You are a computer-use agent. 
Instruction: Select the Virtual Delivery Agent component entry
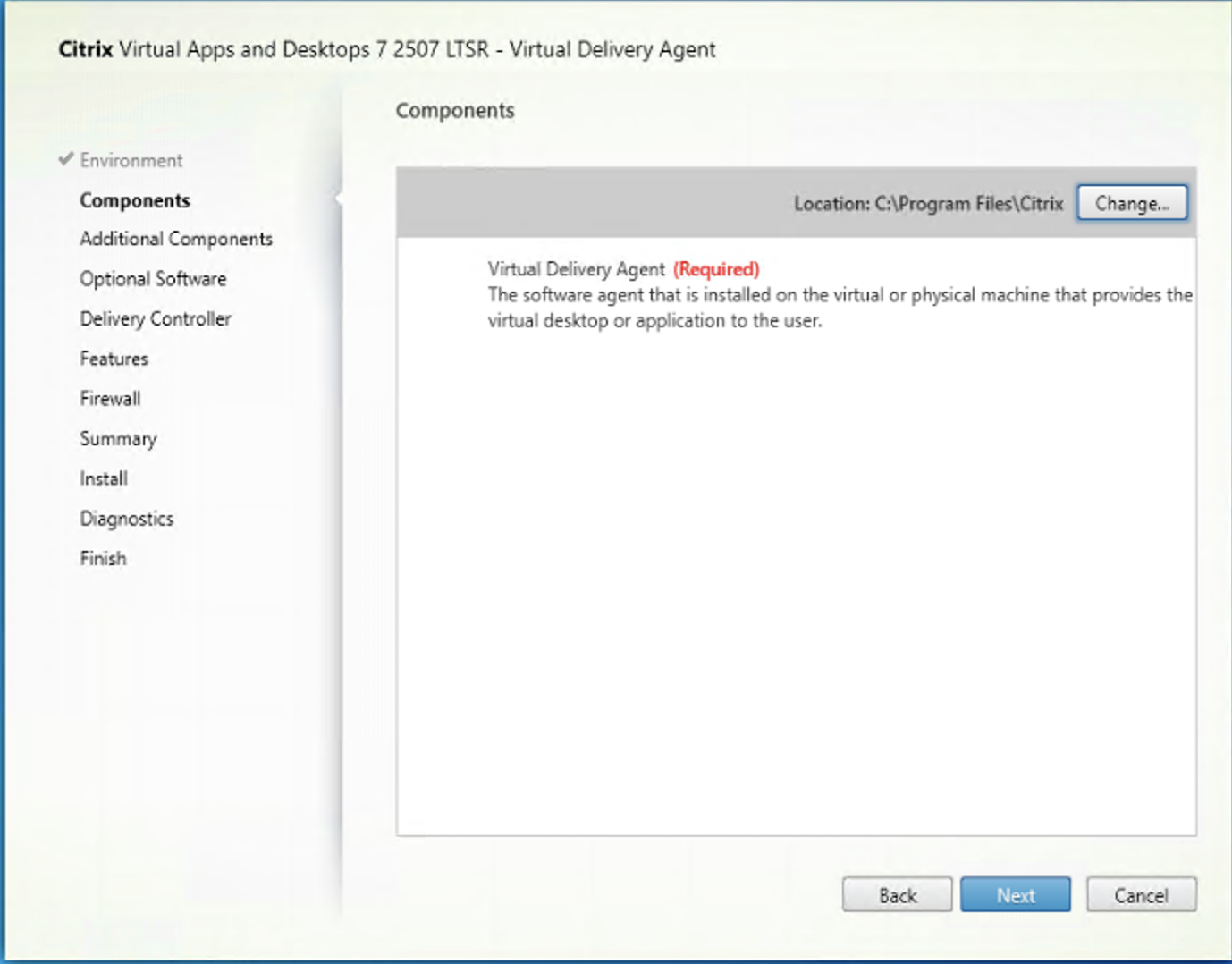tap(577, 267)
